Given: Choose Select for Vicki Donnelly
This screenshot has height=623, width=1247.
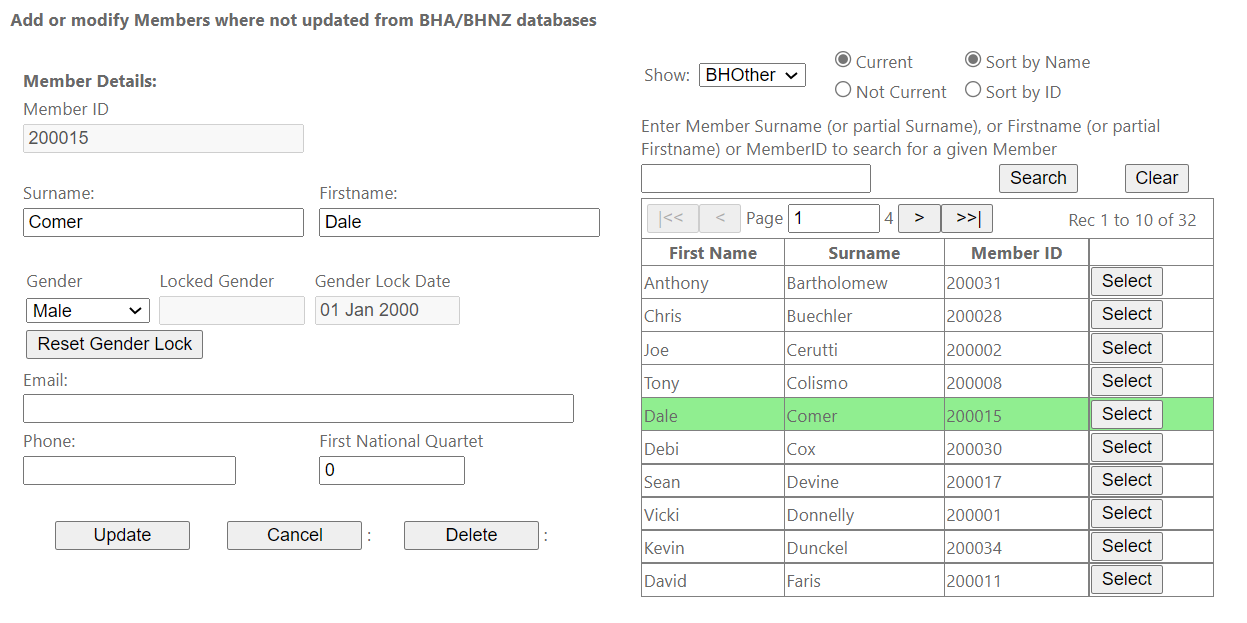Looking at the screenshot, I should [1126, 513].
